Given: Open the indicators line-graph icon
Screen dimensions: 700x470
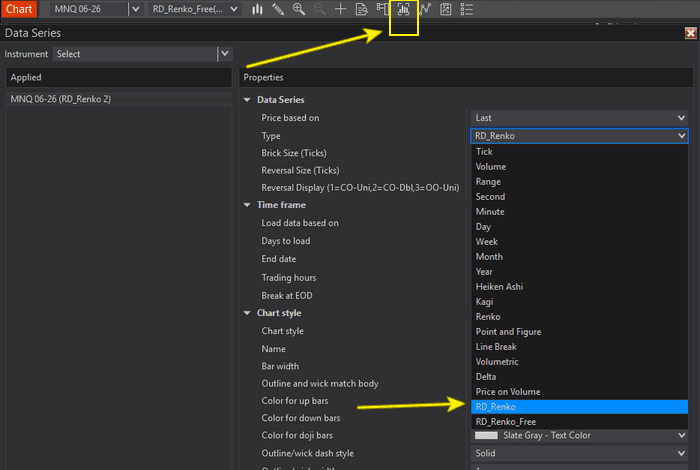Looking at the screenshot, I should [x=425, y=9].
